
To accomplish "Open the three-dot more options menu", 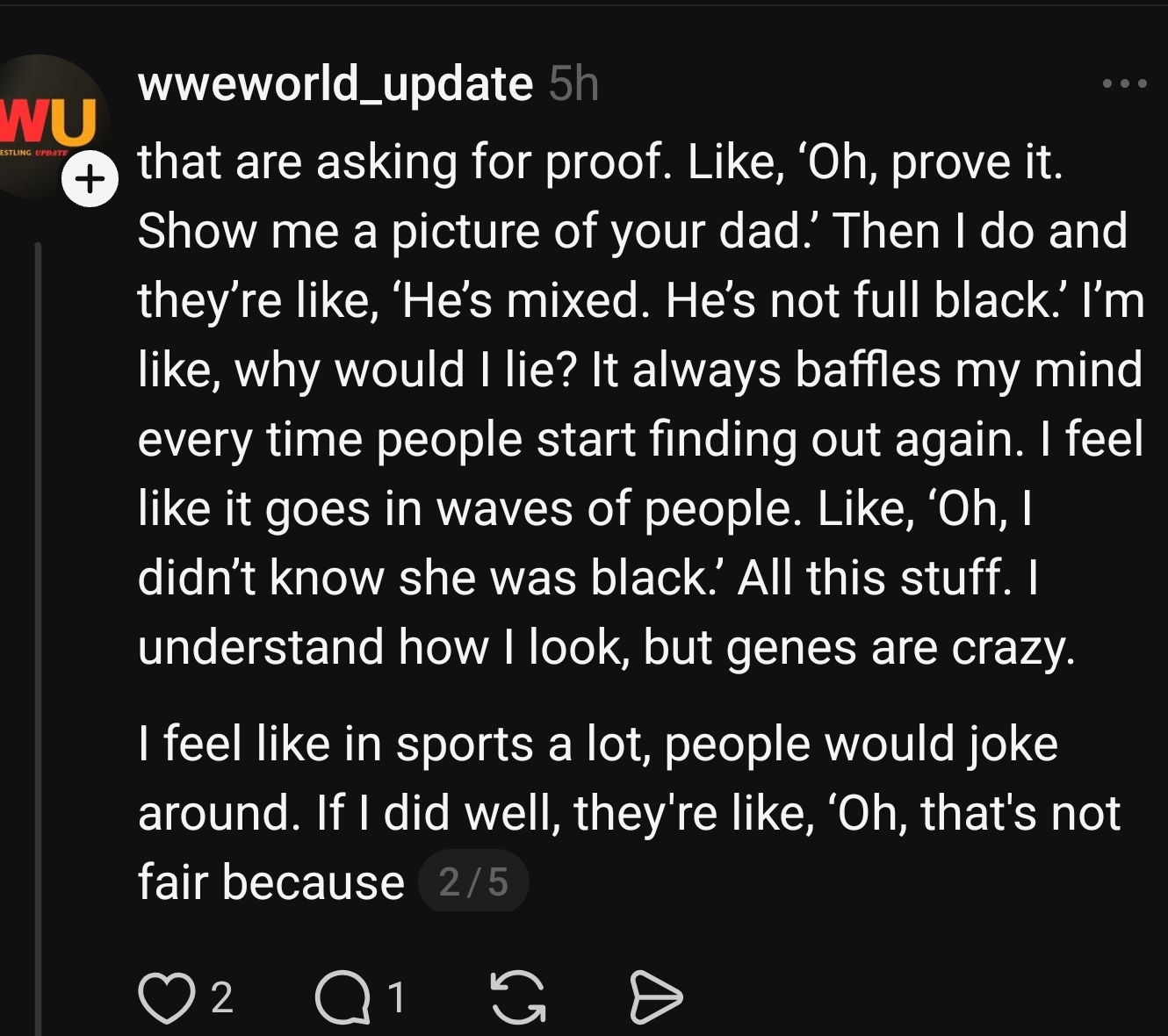I will pos(1124,83).
